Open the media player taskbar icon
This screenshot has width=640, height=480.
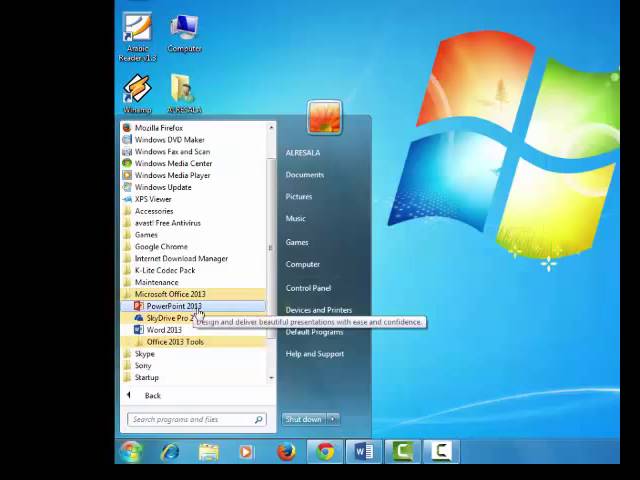[246, 452]
